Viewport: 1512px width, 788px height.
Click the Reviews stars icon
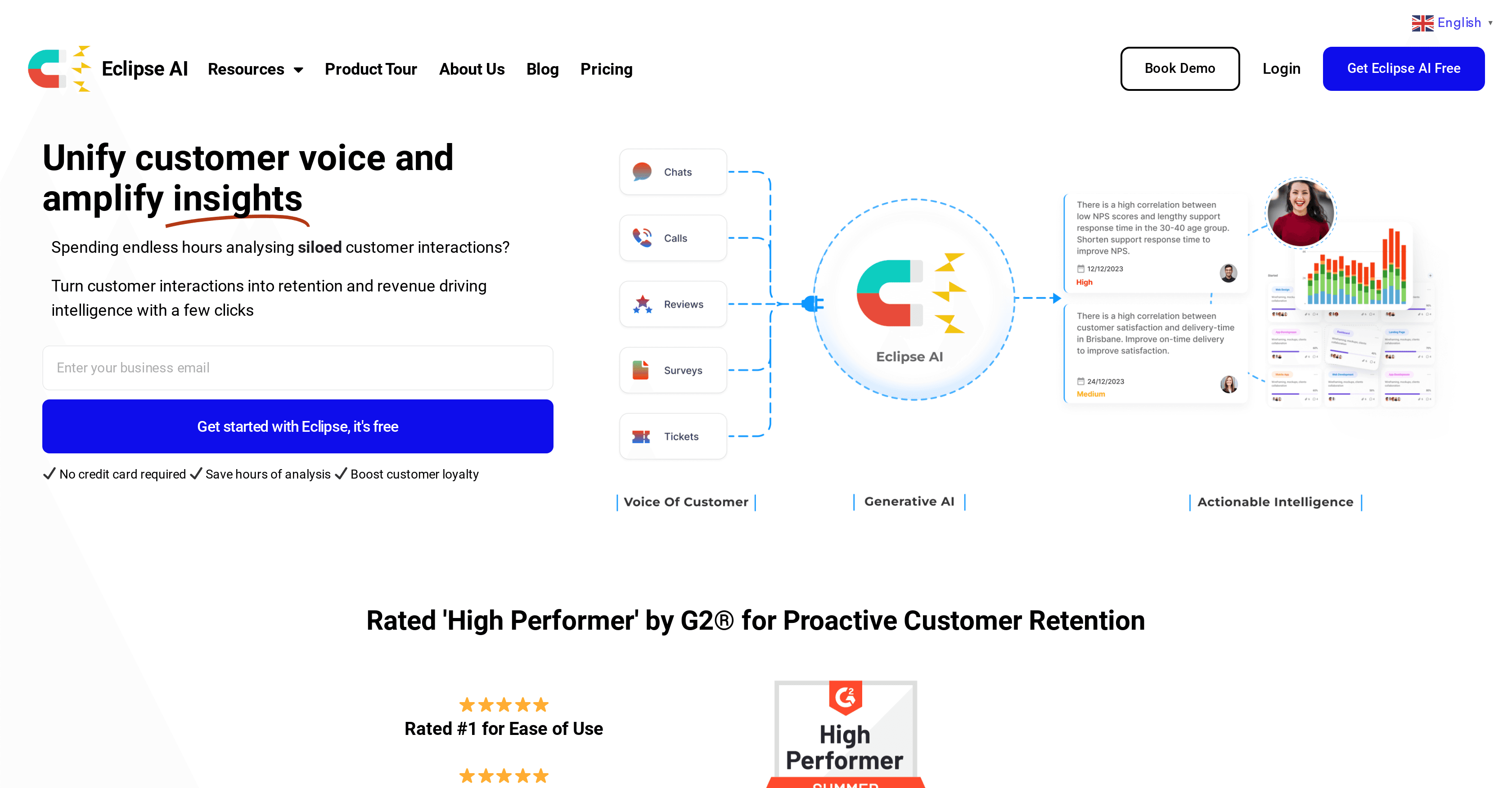coord(642,304)
